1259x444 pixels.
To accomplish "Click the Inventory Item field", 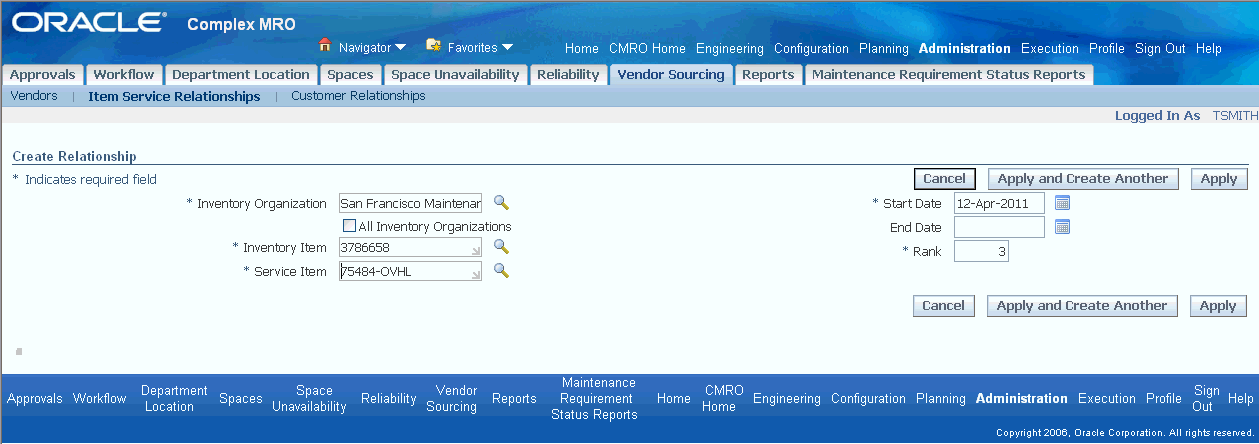I will click(411, 247).
